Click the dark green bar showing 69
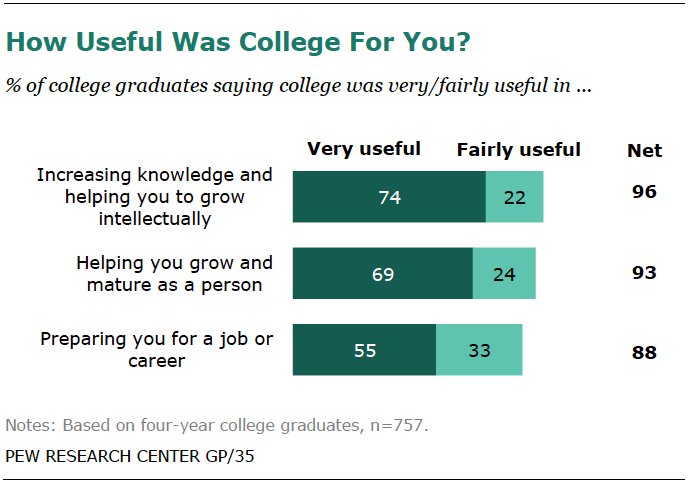The width and height of the screenshot is (690, 483). pos(382,274)
